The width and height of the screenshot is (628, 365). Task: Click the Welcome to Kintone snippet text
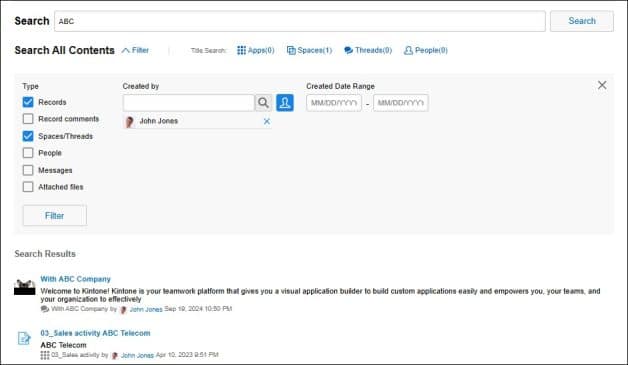[x=320, y=295]
